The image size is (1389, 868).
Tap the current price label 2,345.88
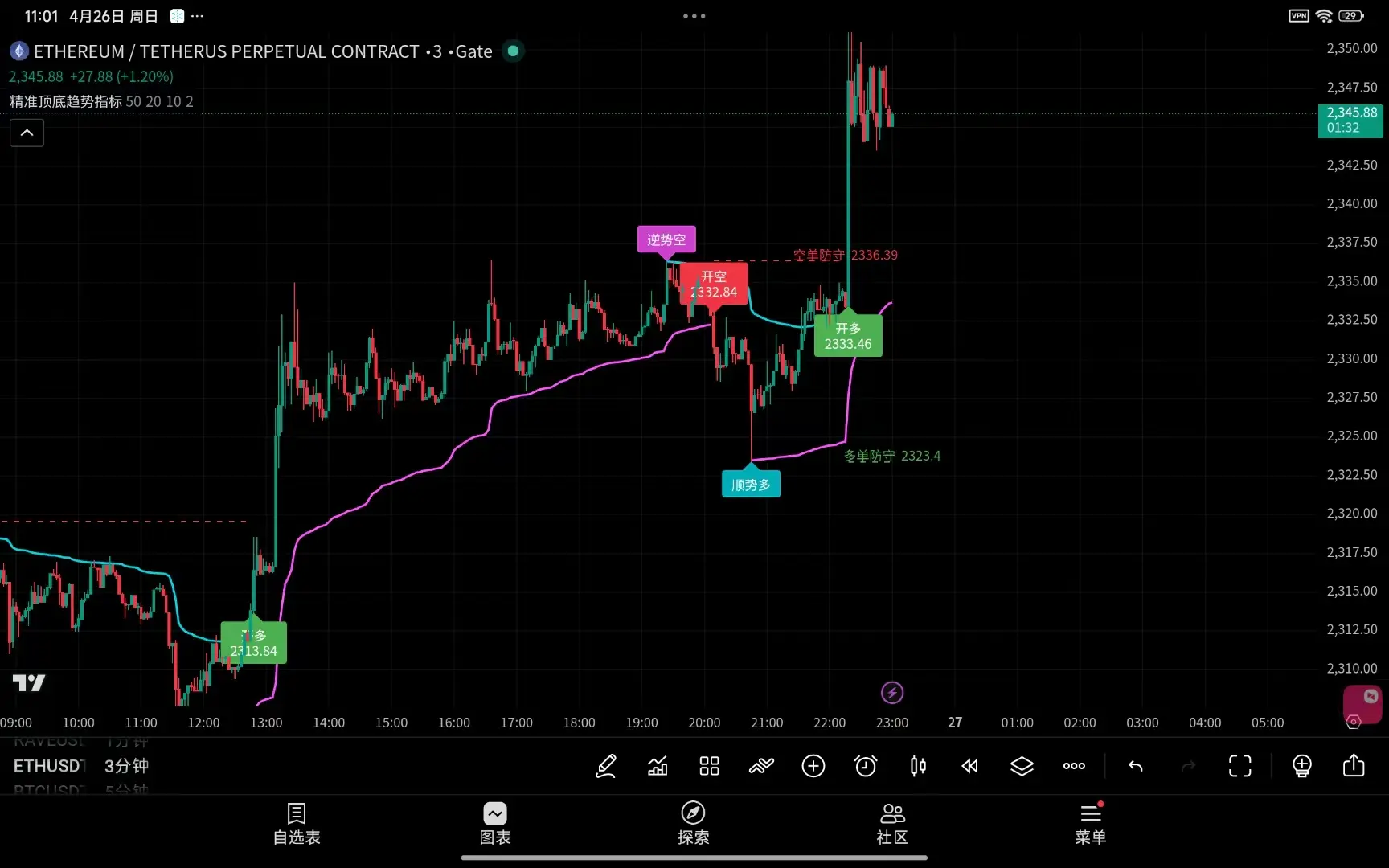[1350, 121]
